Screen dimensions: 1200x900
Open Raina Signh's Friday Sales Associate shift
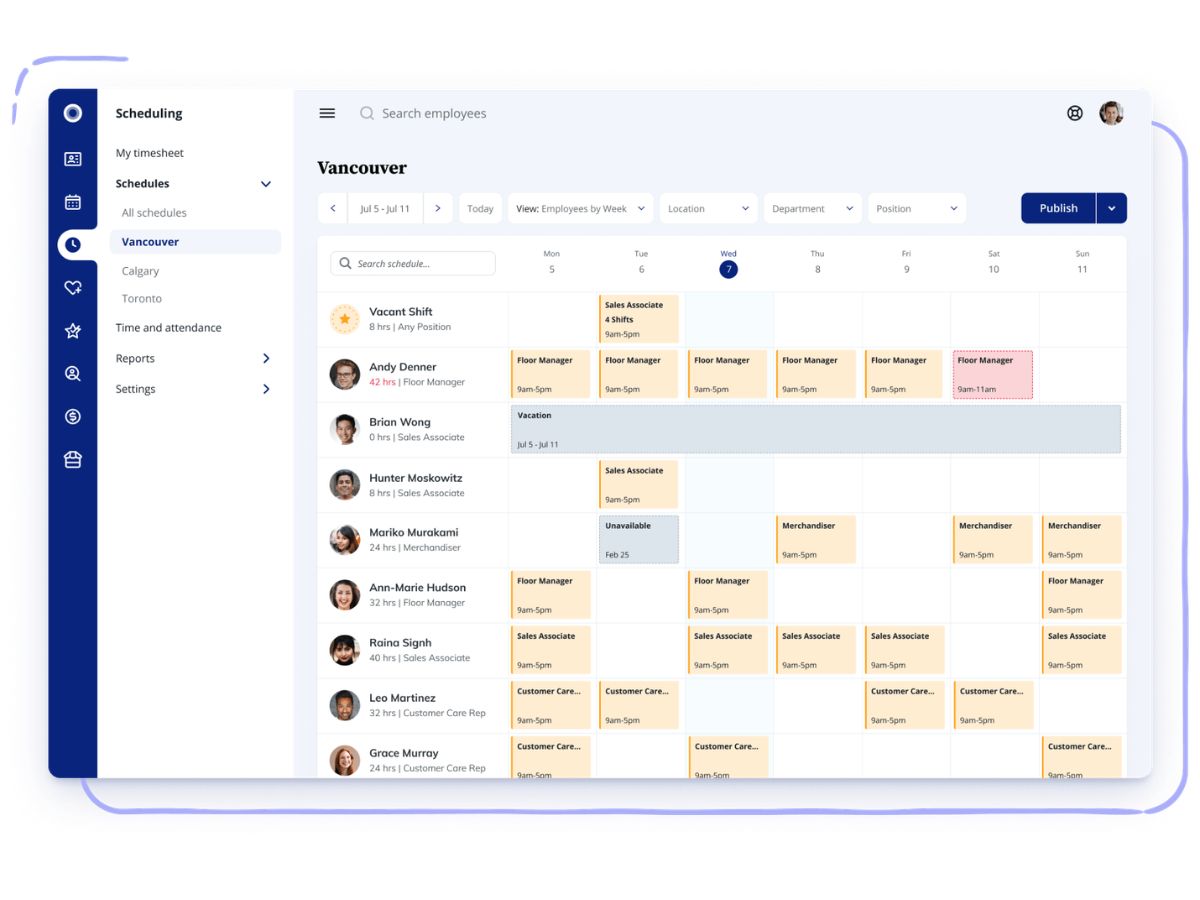click(x=904, y=649)
